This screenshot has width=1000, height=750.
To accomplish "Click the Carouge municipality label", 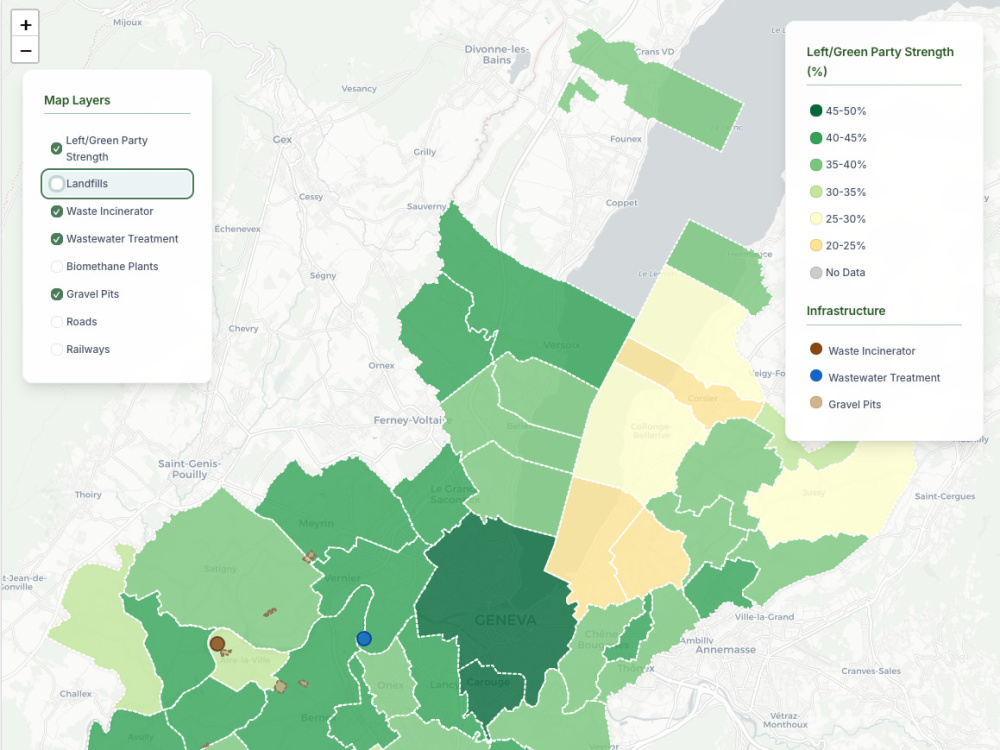I will (x=488, y=682).
